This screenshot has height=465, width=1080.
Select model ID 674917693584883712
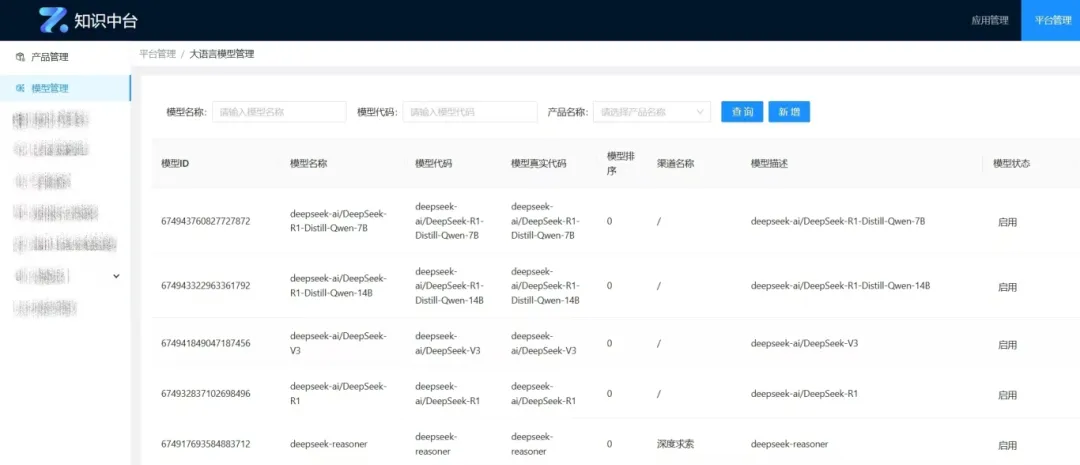tap(205, 444)
